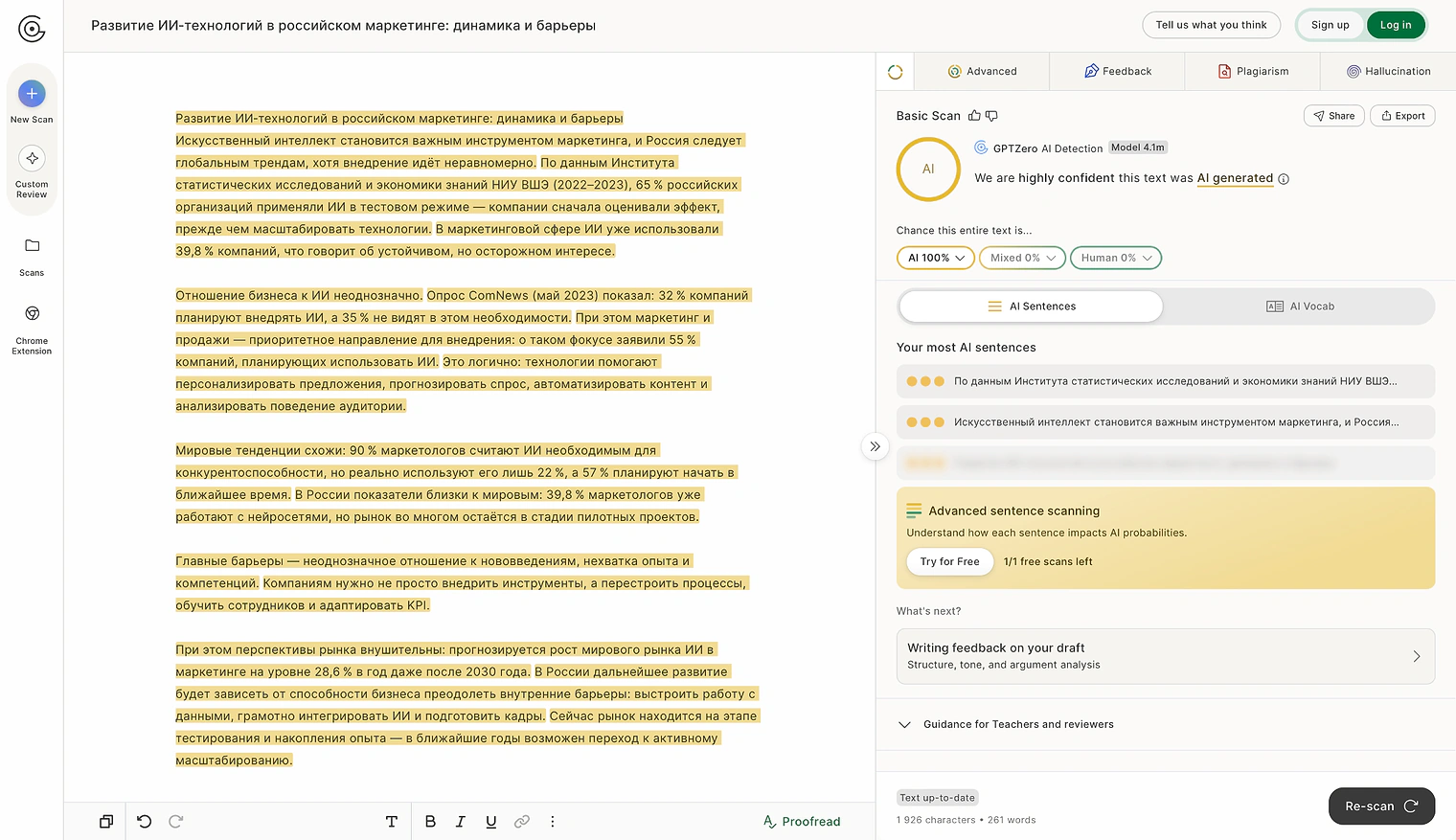Apply italic formatting
Image resolution: width=1456 pixels, height=840 pixels.
coord(461,821)
